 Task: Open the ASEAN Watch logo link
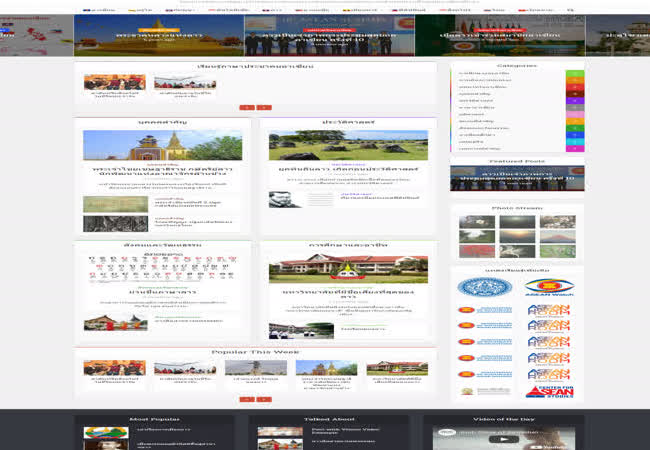click(x=548, y=287)
